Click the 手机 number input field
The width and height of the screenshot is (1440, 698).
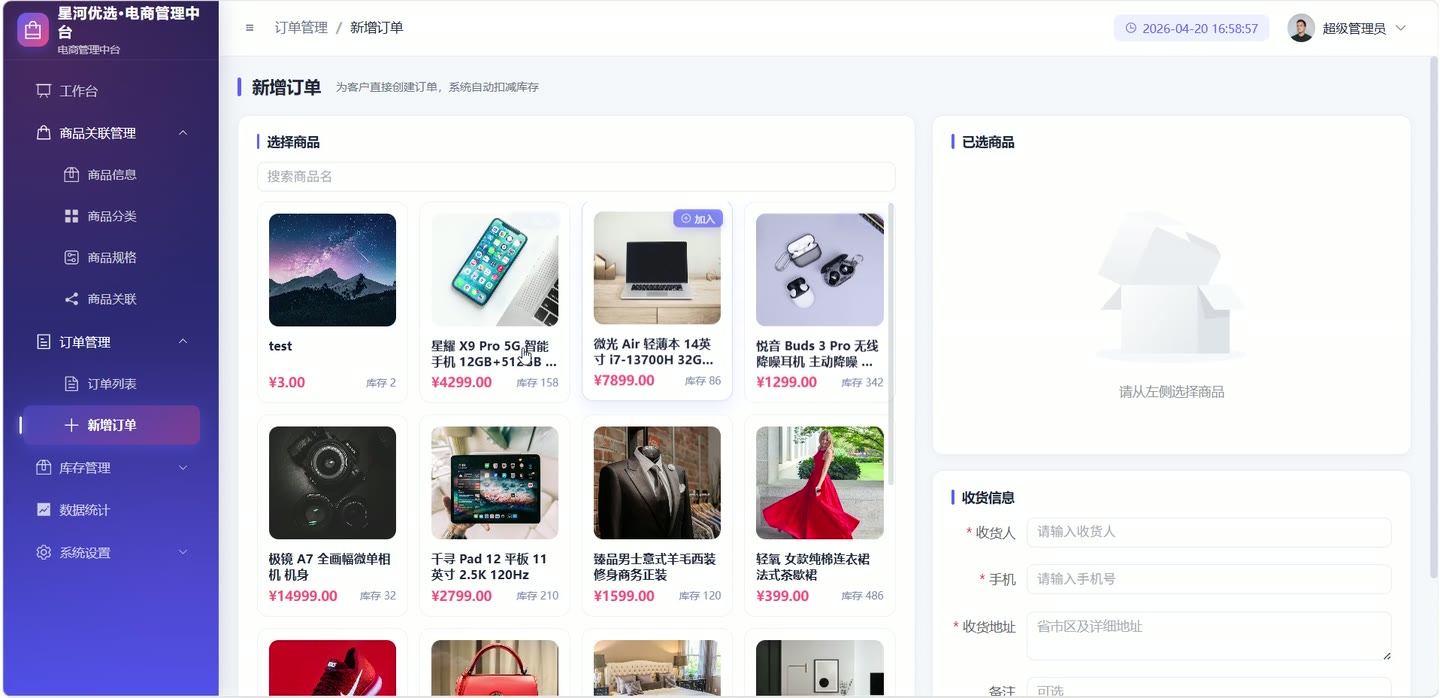coord(1208,579)
